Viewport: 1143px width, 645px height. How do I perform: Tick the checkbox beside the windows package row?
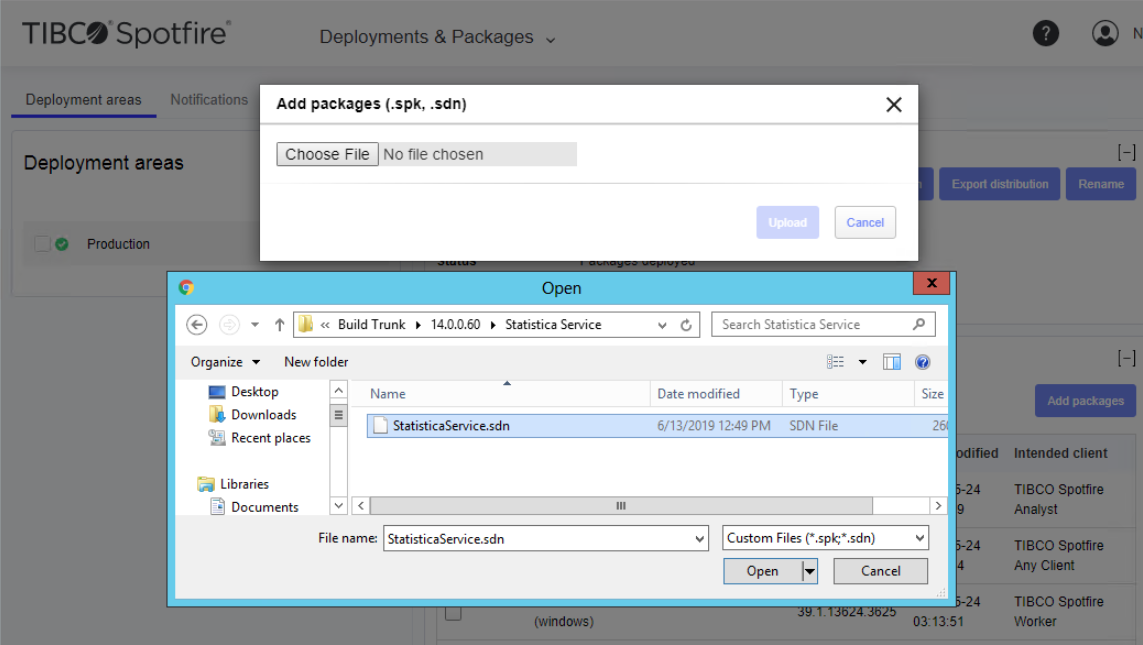point(453,612)
